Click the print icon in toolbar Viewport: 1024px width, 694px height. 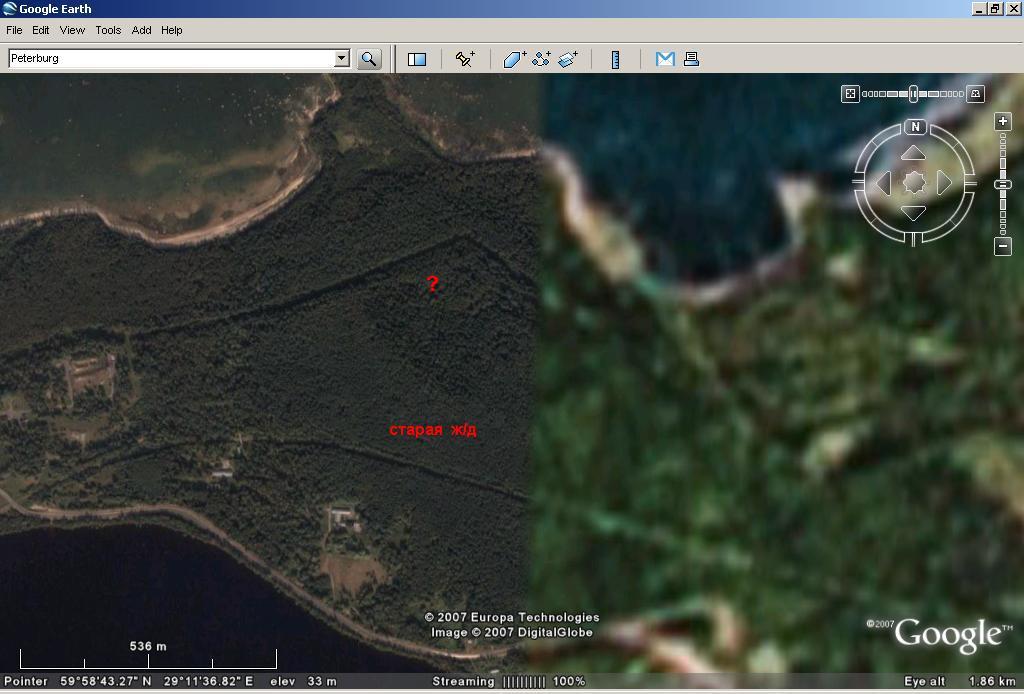pos(690,59)
